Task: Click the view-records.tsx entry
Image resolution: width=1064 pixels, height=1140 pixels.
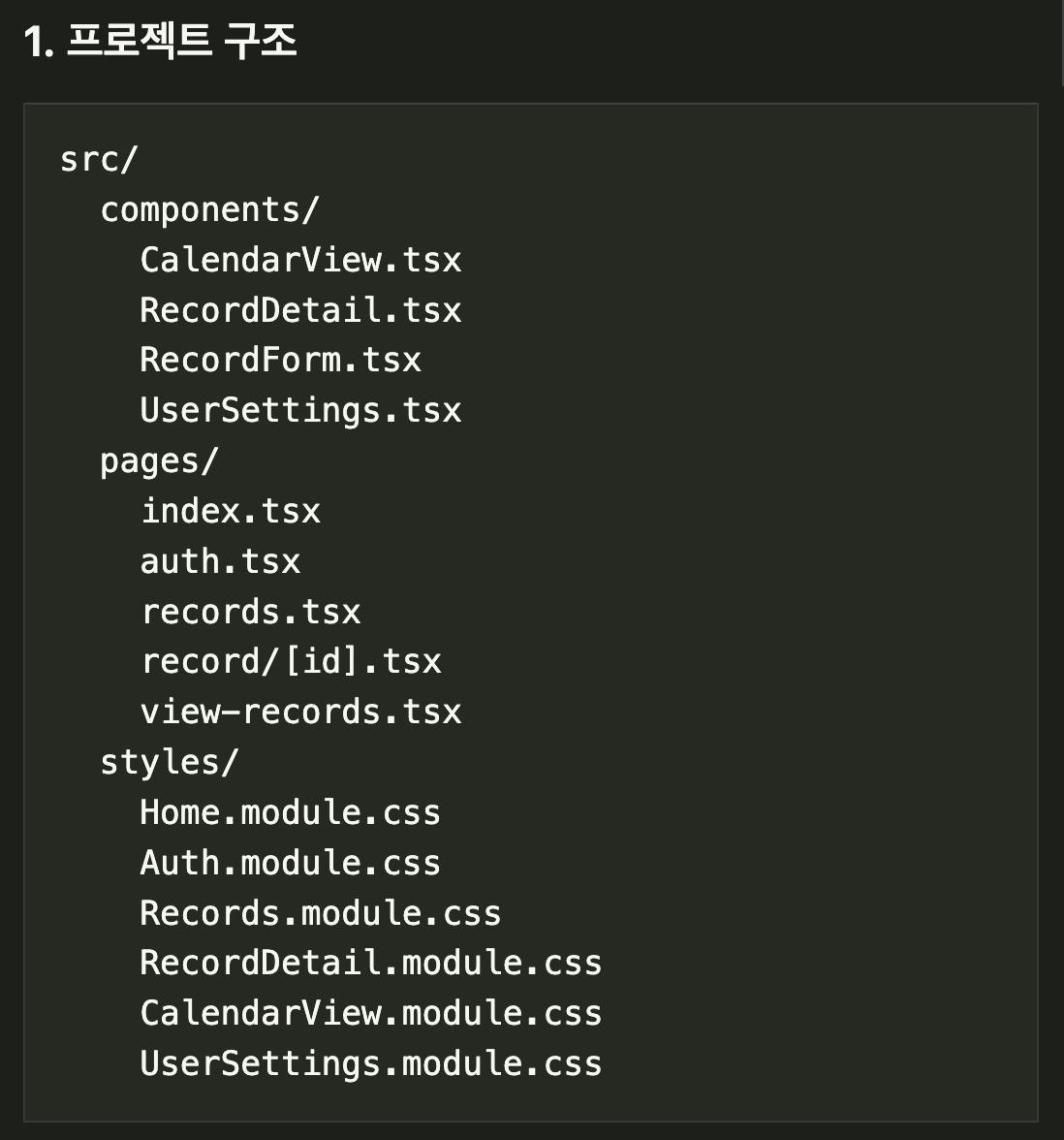Action: (x=300, y=712)
